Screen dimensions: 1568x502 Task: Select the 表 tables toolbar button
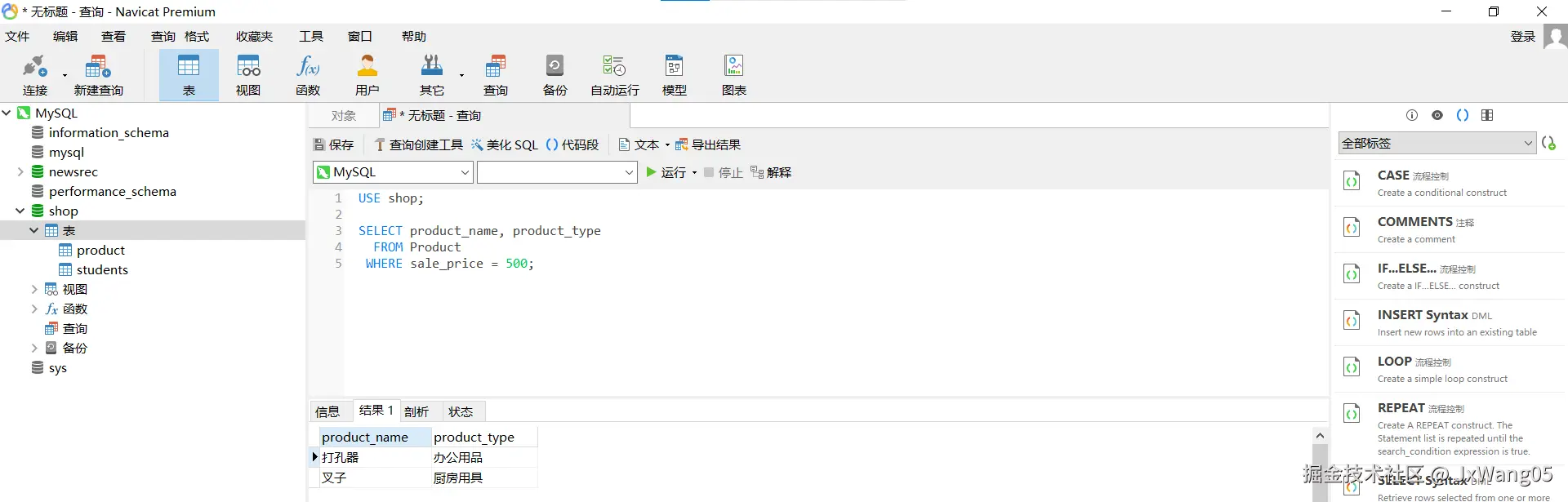pyautogui.click(x=189, y=76)
